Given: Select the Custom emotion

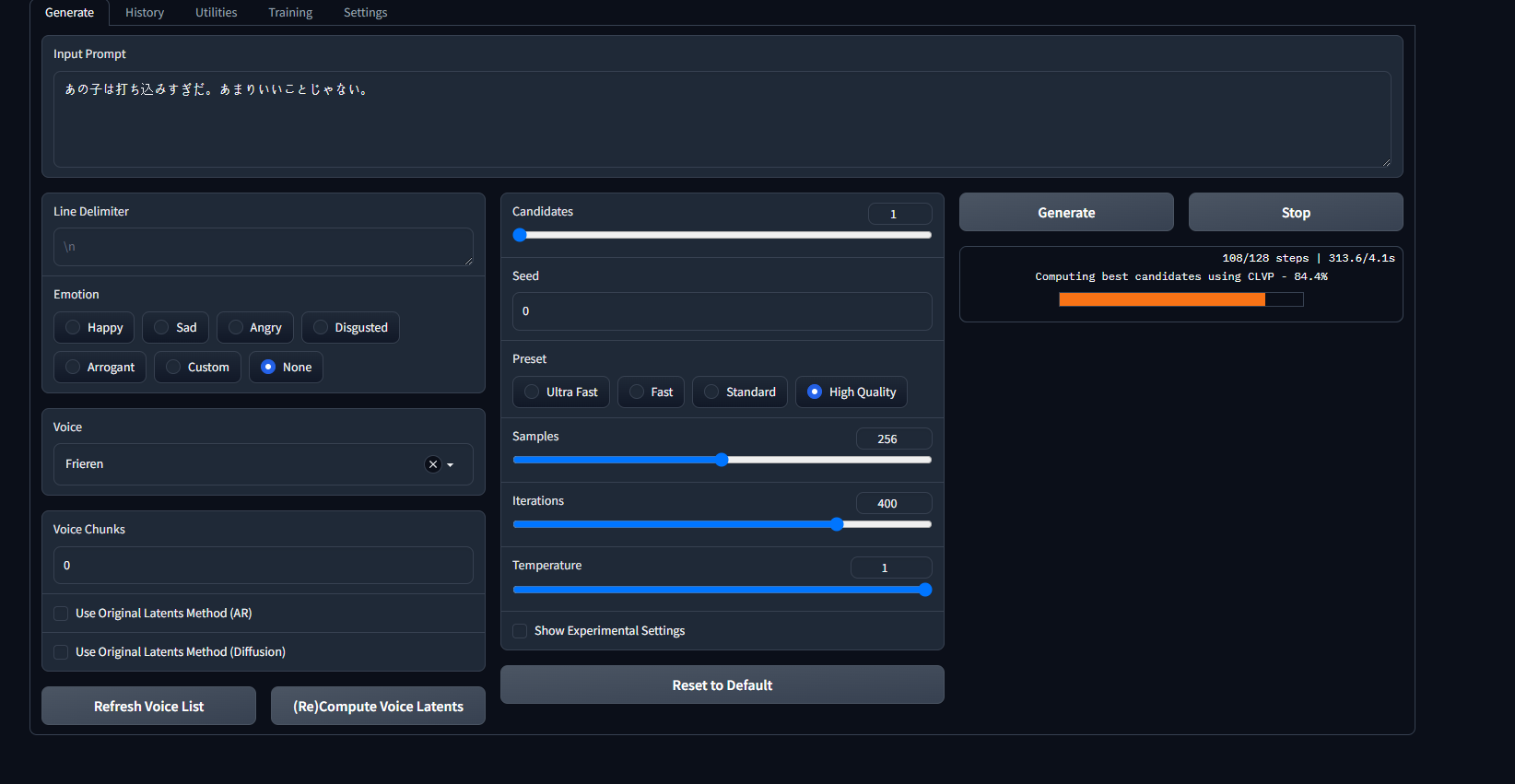Looking at the screenshot, I should click(197, 368).
